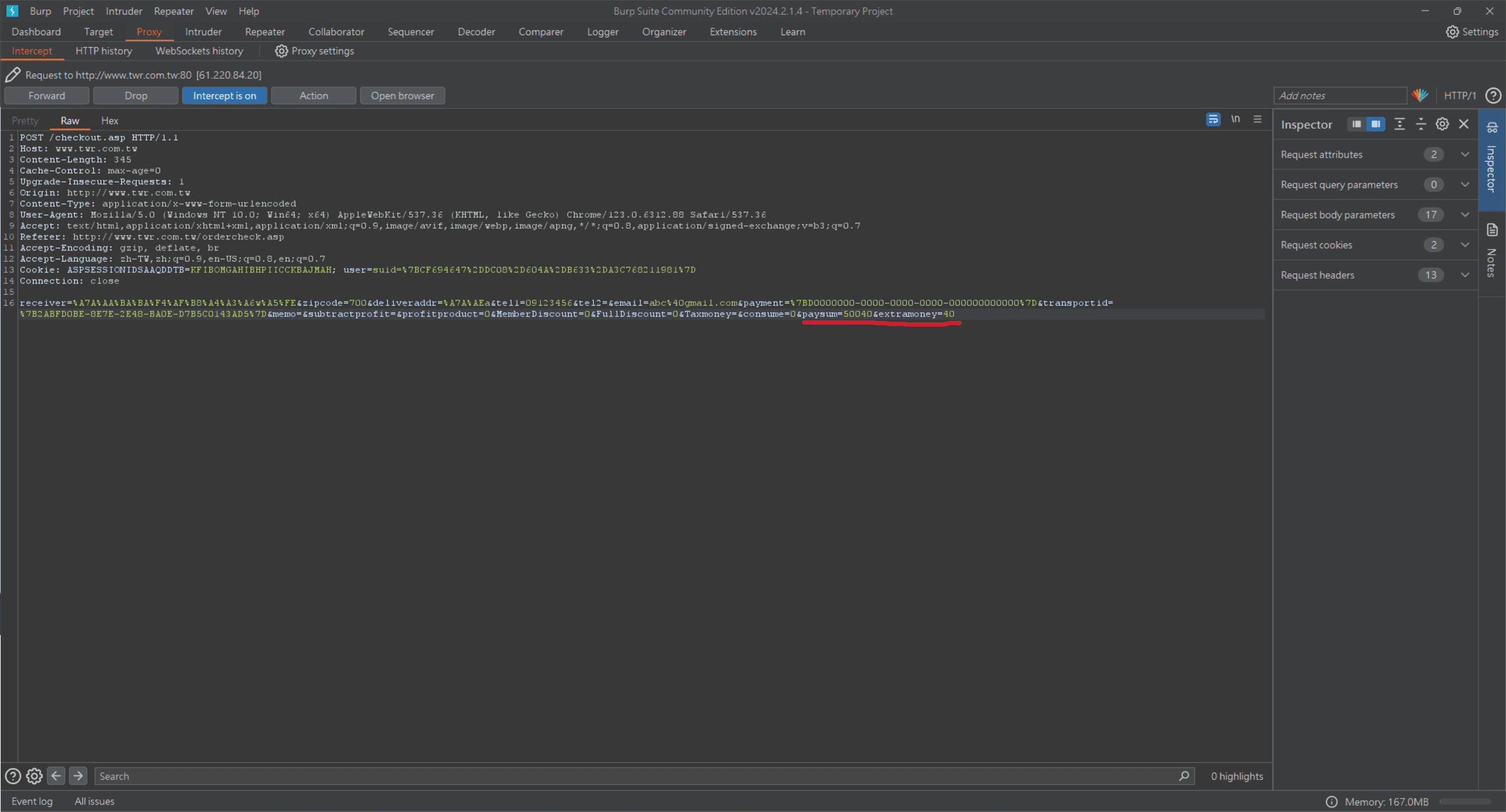The width and height of the screenshot is (1506, 812).
Task: Click the Search input field
Action: pyautogui.click(x=645, y=776)
